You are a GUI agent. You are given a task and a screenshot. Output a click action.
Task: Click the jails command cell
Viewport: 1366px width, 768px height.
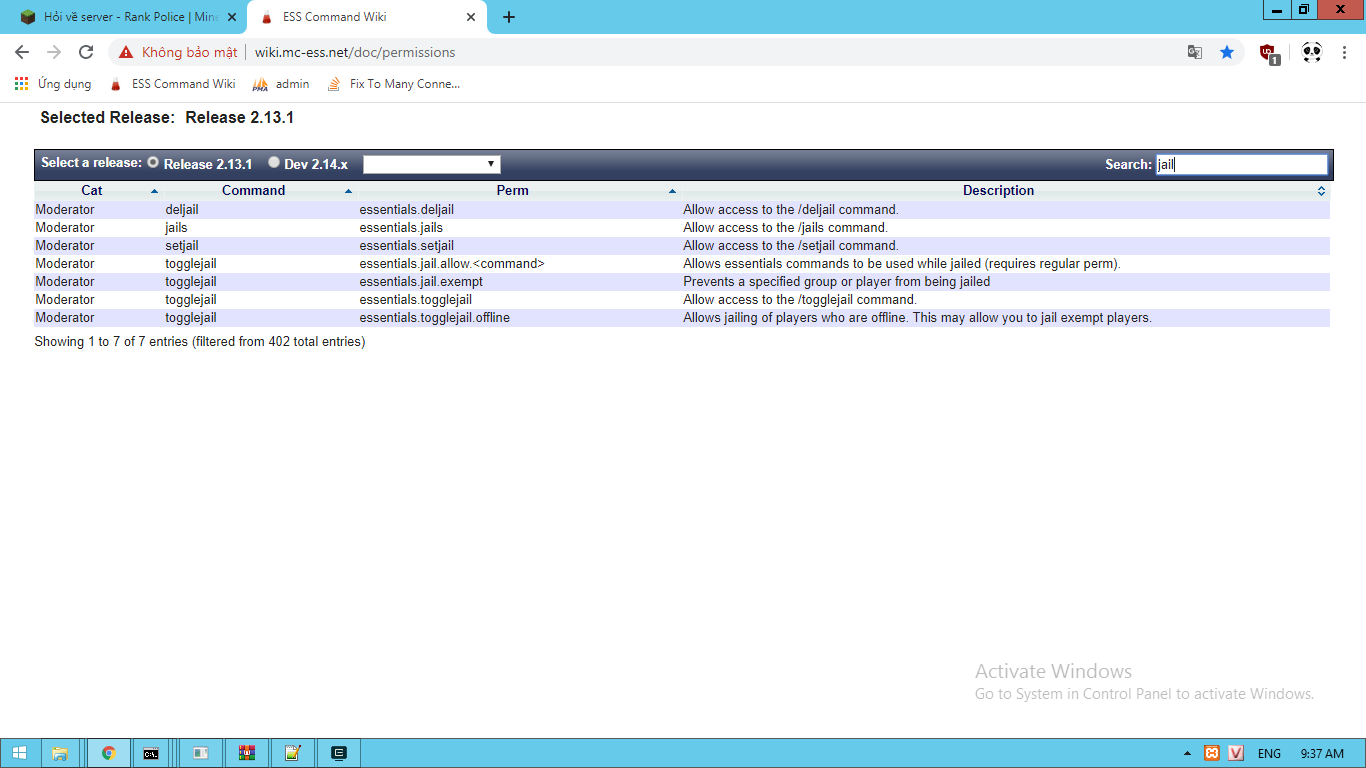tap(176, 228)
